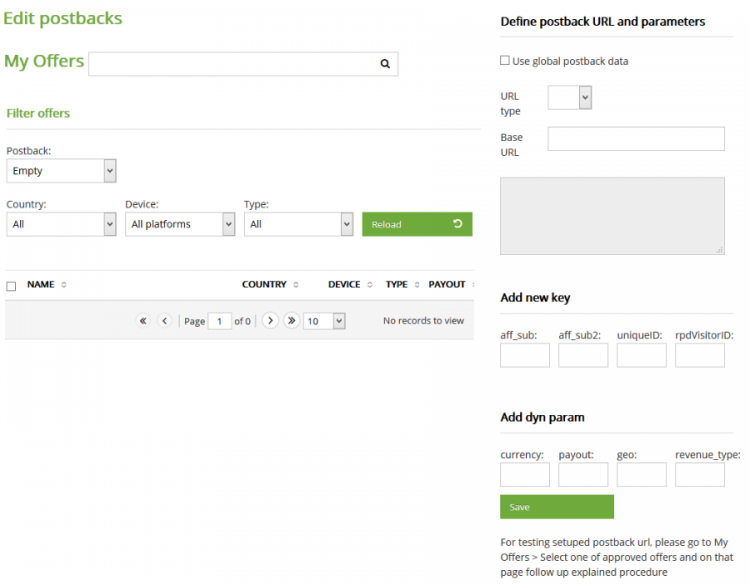Focus the aff_sub key input box

click(x=525, y=355)
